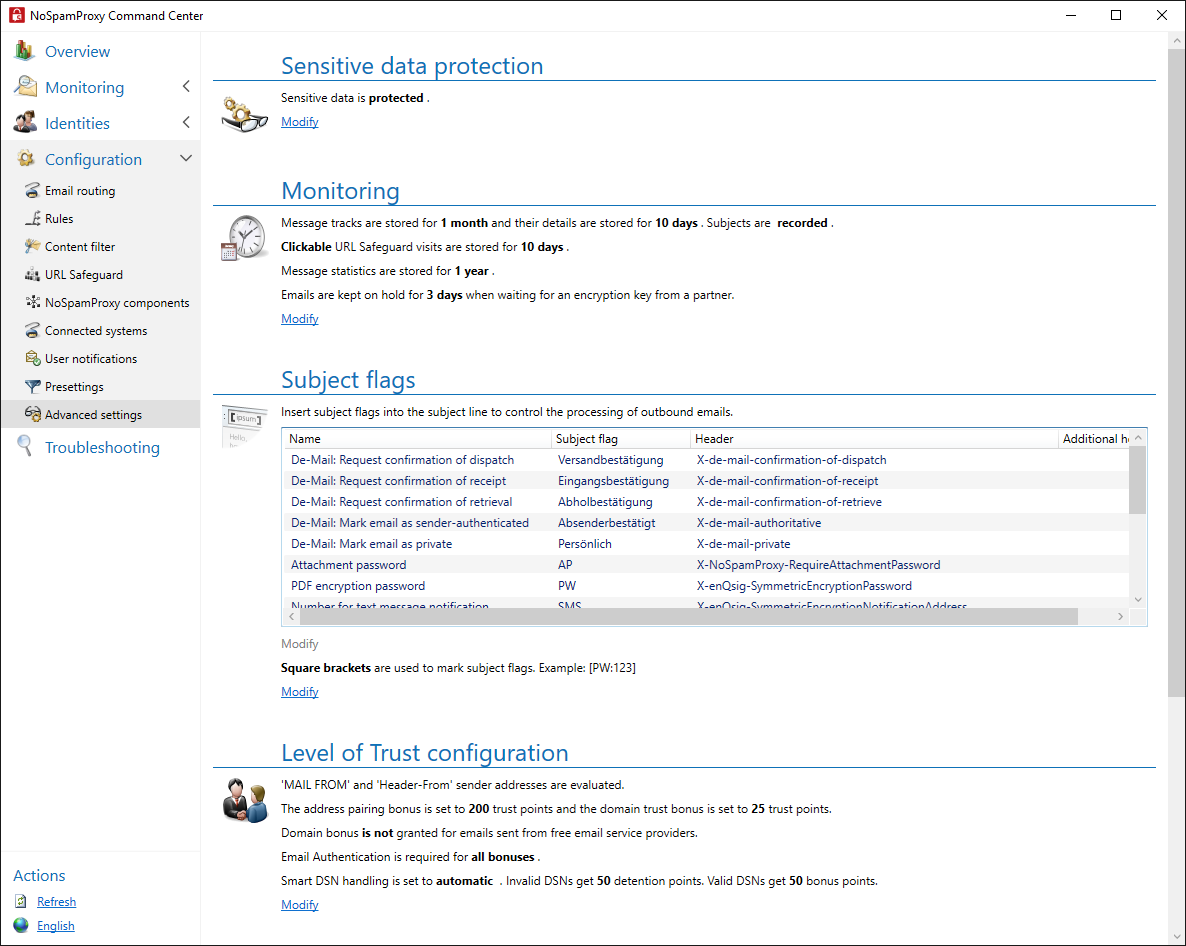Click the globe icon beside English
This screenshot has height=946, width=1186.
(21, 926)
